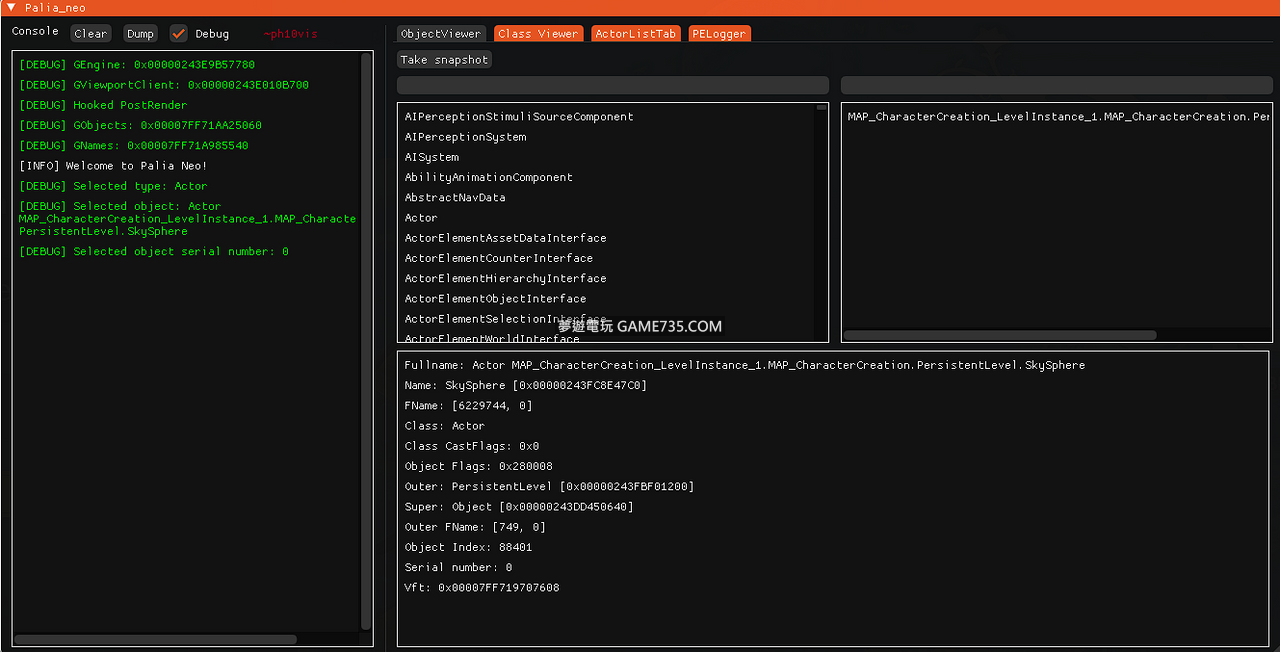Choose AbilityAnimationComponent from the list
1280x652 pixels.
click(x=488, y=178)
